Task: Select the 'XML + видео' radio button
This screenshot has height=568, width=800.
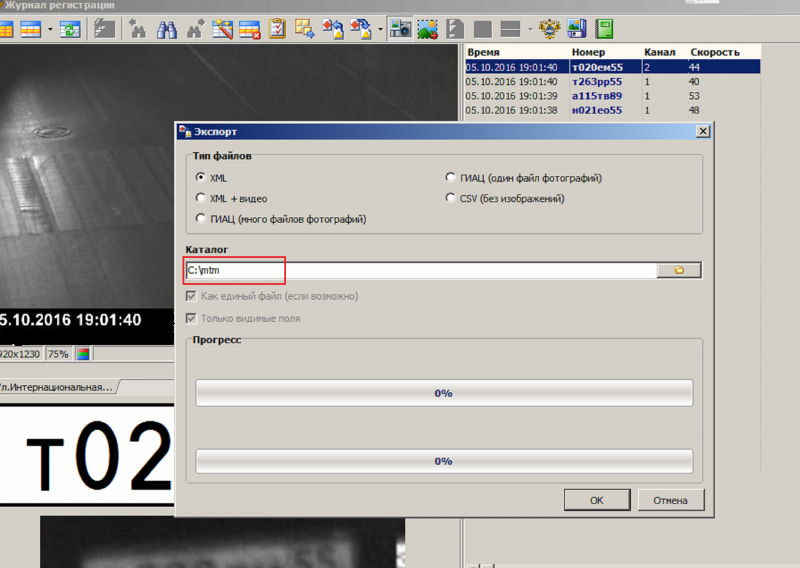Action: pos(201,198)
